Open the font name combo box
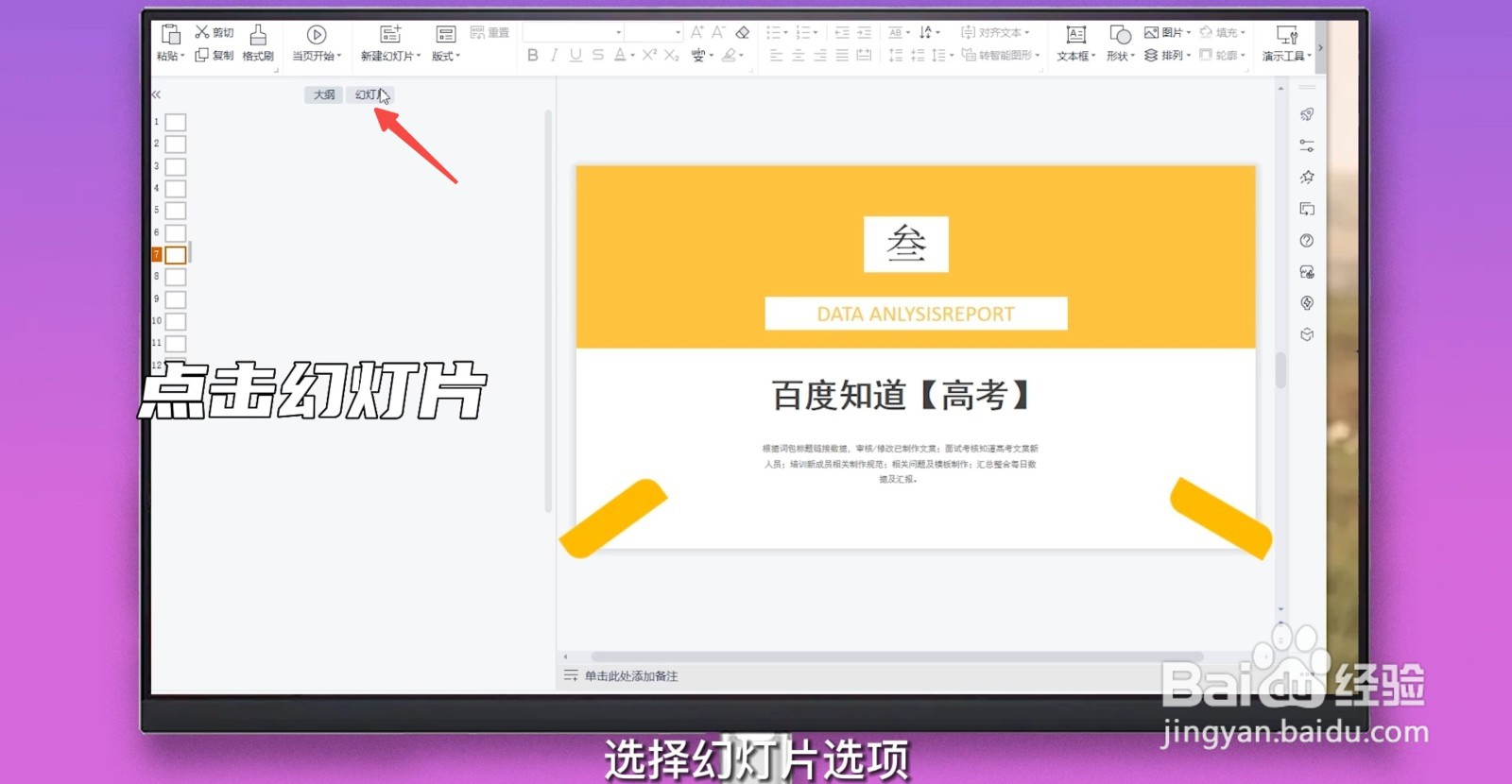This screenshot has height=784, width=1512. pos(574,32)
